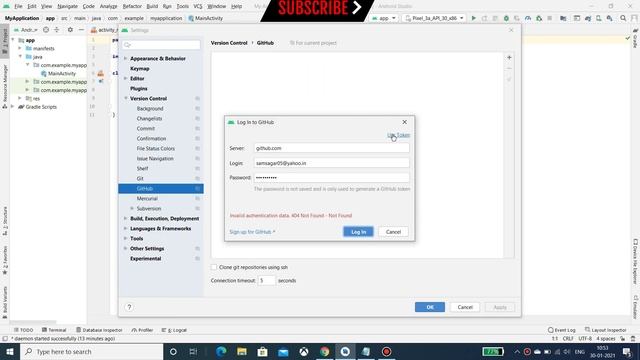Image resolution: width=640 pixels, height=360 pixels.
Task: Close the Log In to GitHub dialog
Action: point(404,122)
